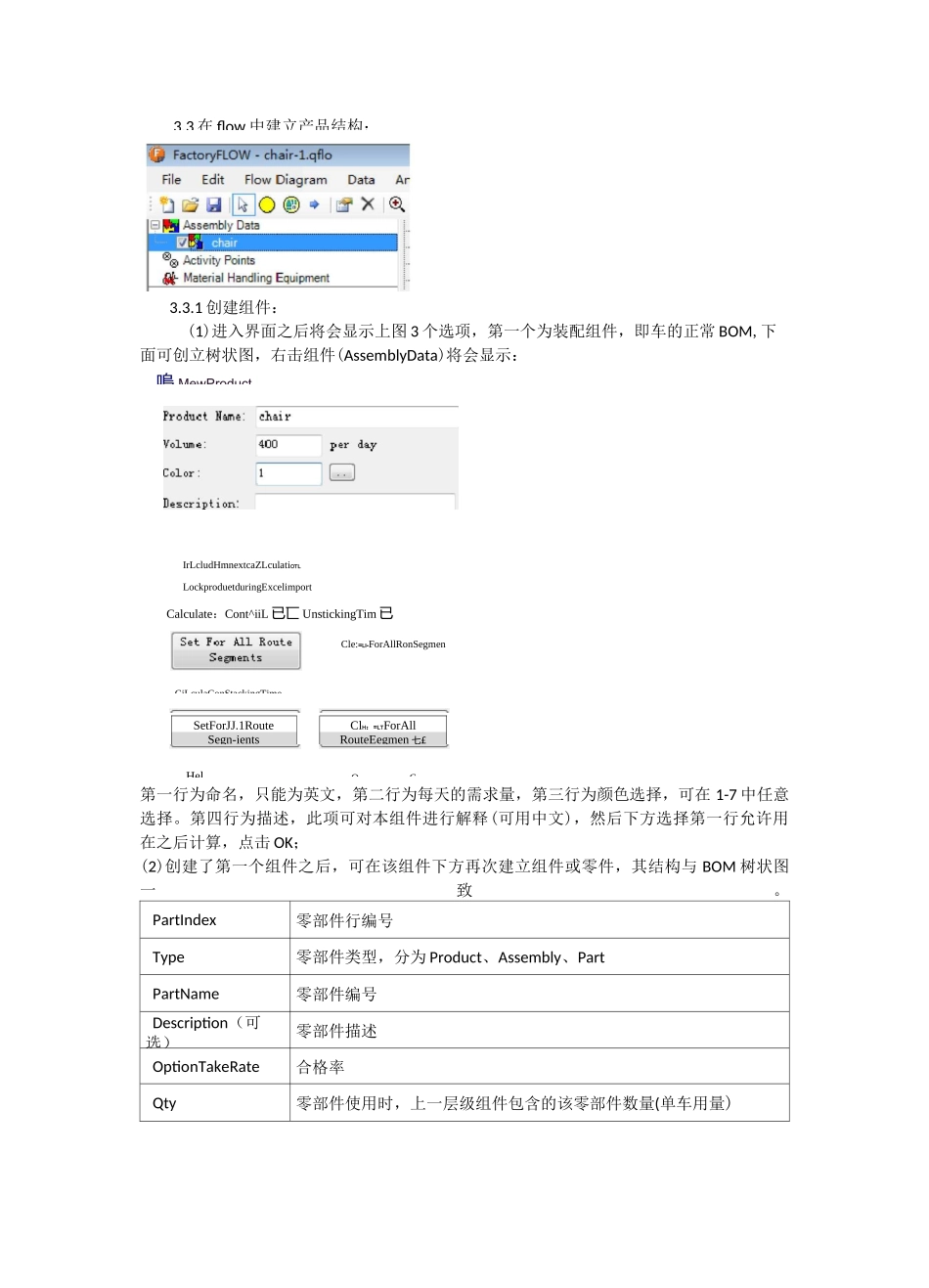The image size is (929, 1288).
Task: Click the 零部件描述 table cell
Action: pyautogui.click(x=540, y=1031)
